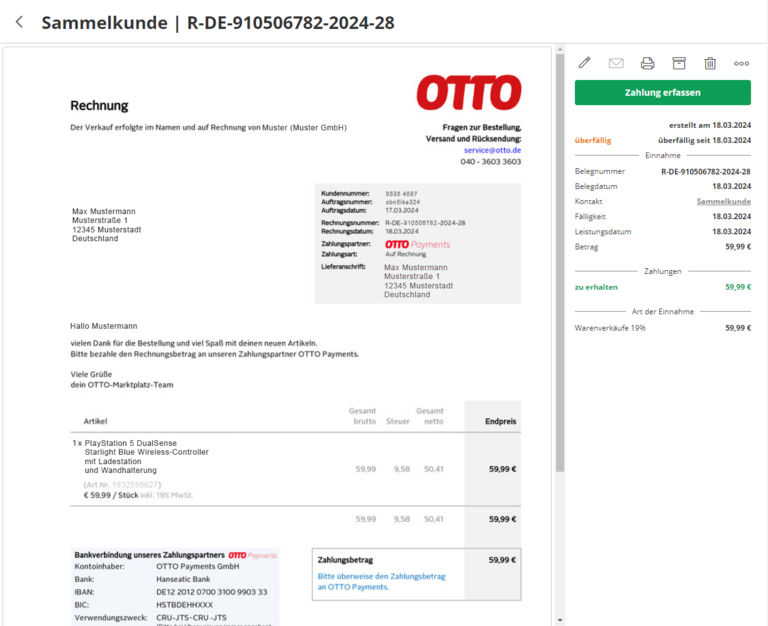Click the pencil edit icon
The height and width of the screenshot is (626, 768).
(x=585, y=63)
